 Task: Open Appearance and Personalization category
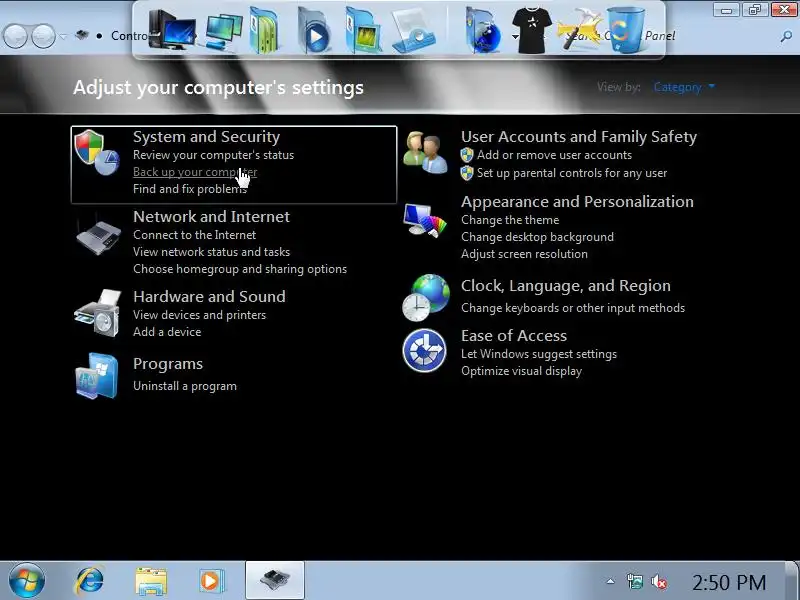577,202
